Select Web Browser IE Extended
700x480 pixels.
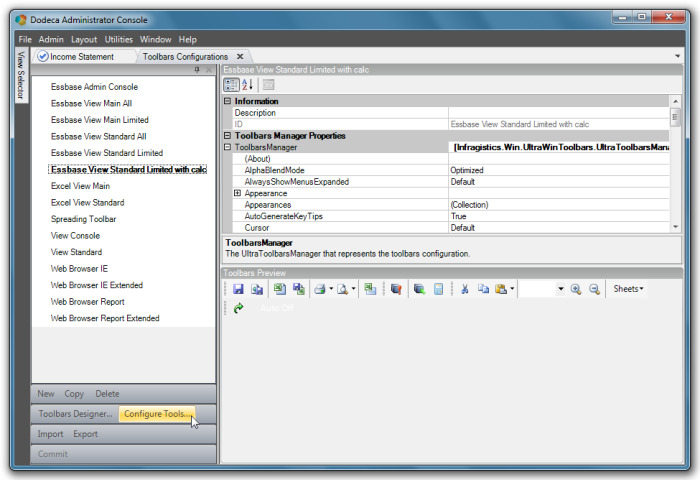[97, 285]
